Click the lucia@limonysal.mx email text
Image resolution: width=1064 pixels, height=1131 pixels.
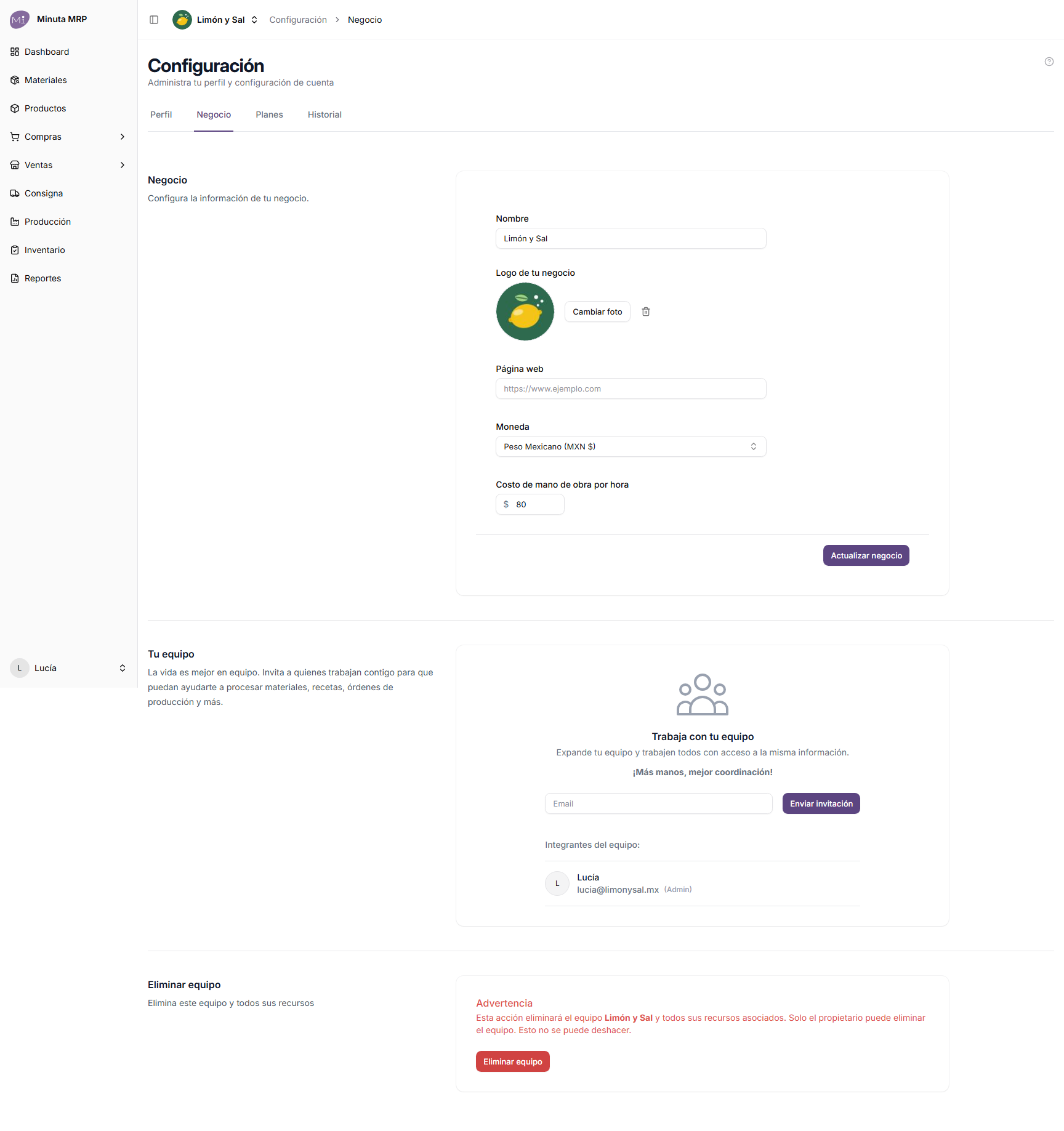pyautogui.click(x=618, y=890)
